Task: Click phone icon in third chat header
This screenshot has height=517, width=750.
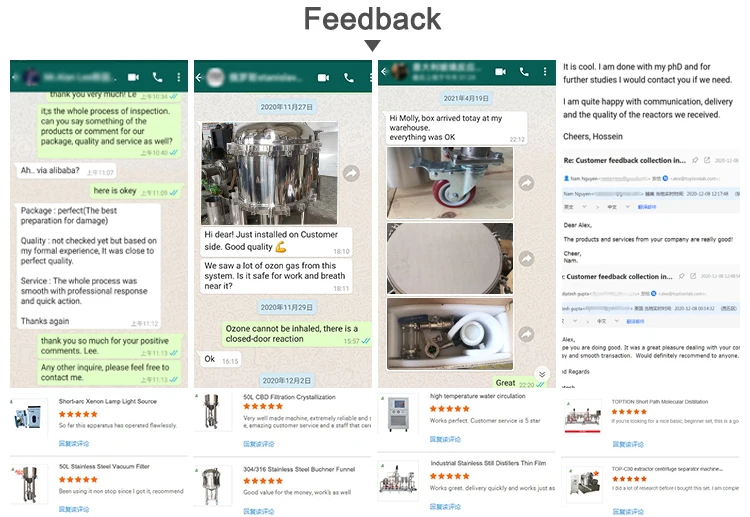Action: coord(524,72)
